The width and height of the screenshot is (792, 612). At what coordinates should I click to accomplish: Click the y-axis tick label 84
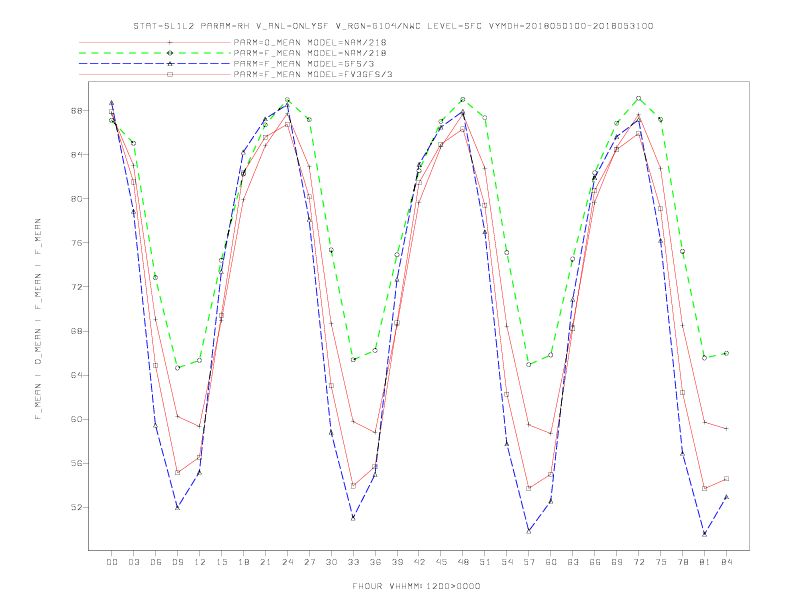coord(78,155)
